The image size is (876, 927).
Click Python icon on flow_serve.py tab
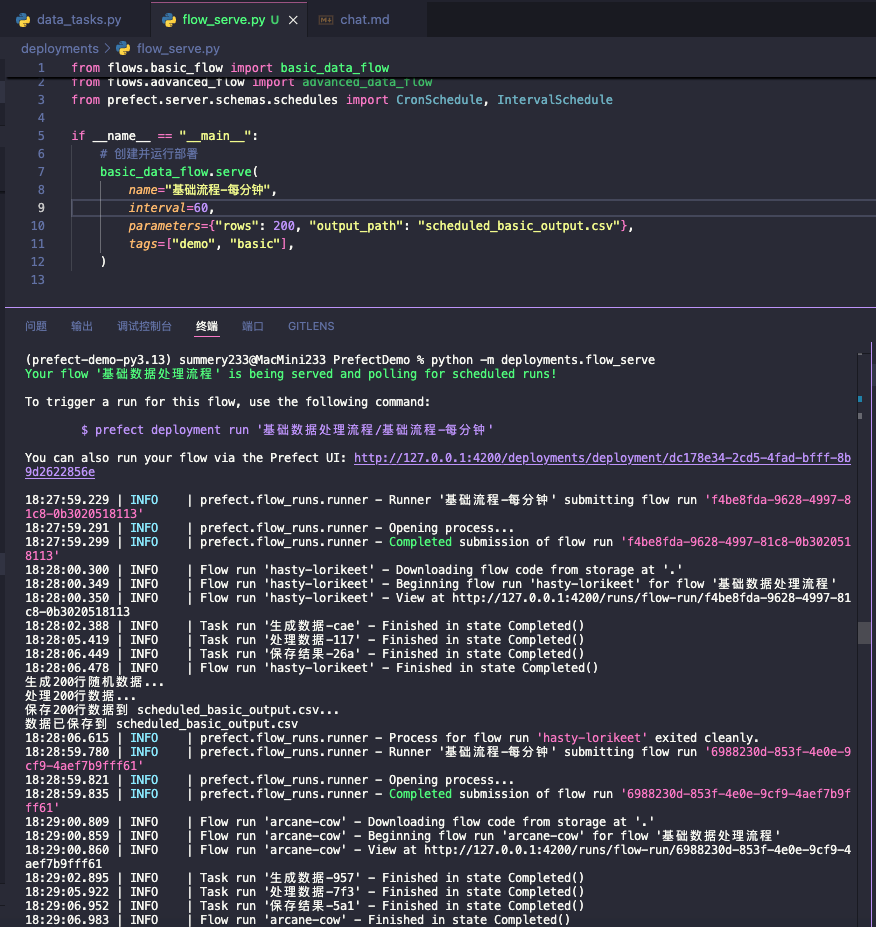pyautogui.click(x=169, y=20)
